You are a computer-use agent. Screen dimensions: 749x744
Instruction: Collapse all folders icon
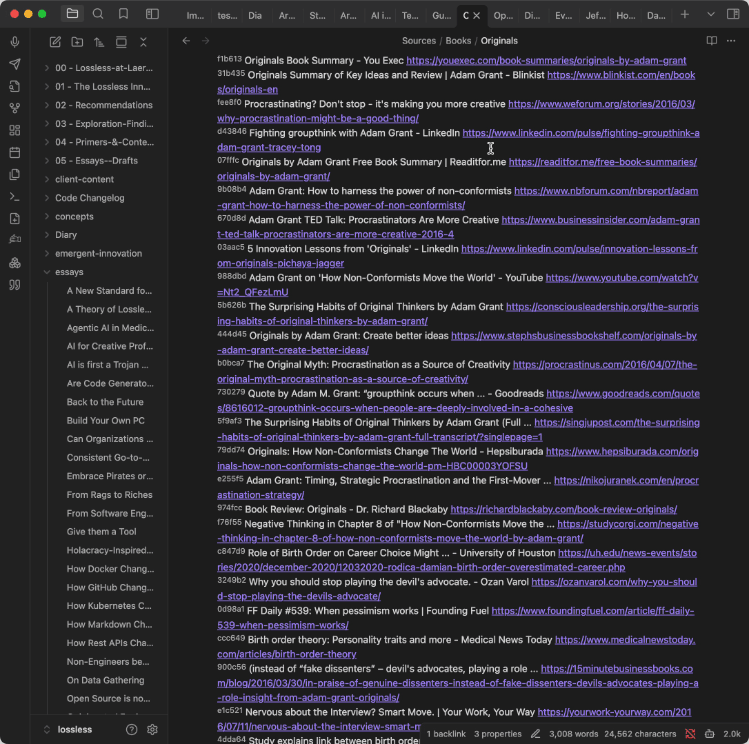coord(143,42)
